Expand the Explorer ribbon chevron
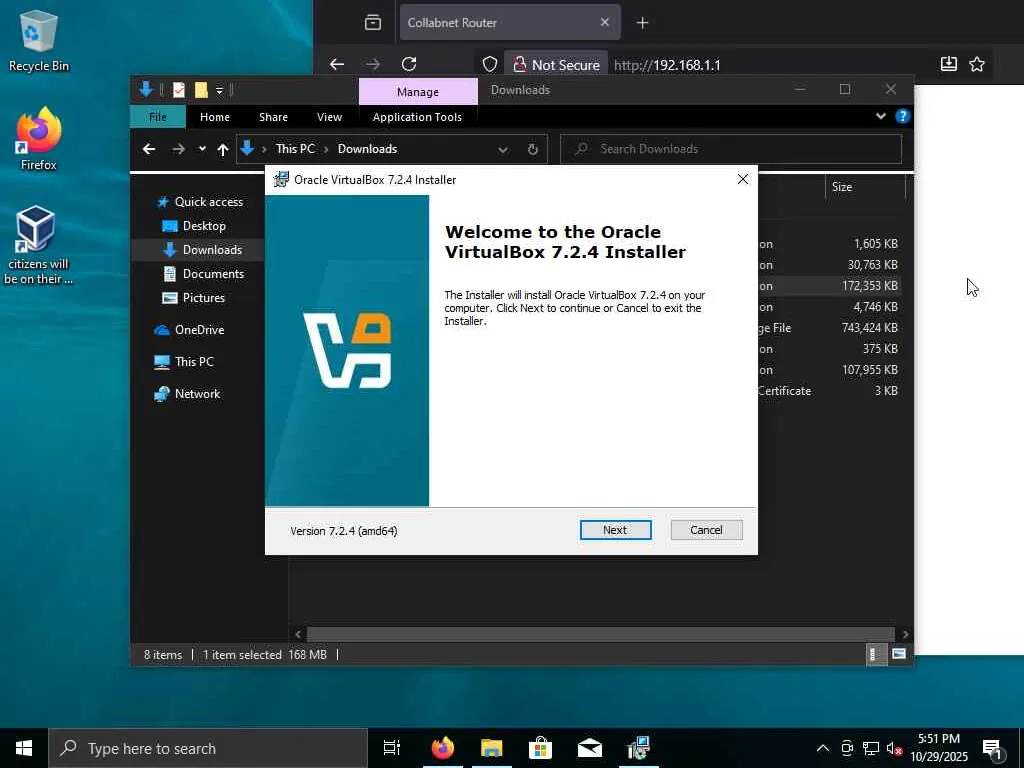The width and height of the screenshot is (1024, 768). pyautogui.click(x=881, y=116)
